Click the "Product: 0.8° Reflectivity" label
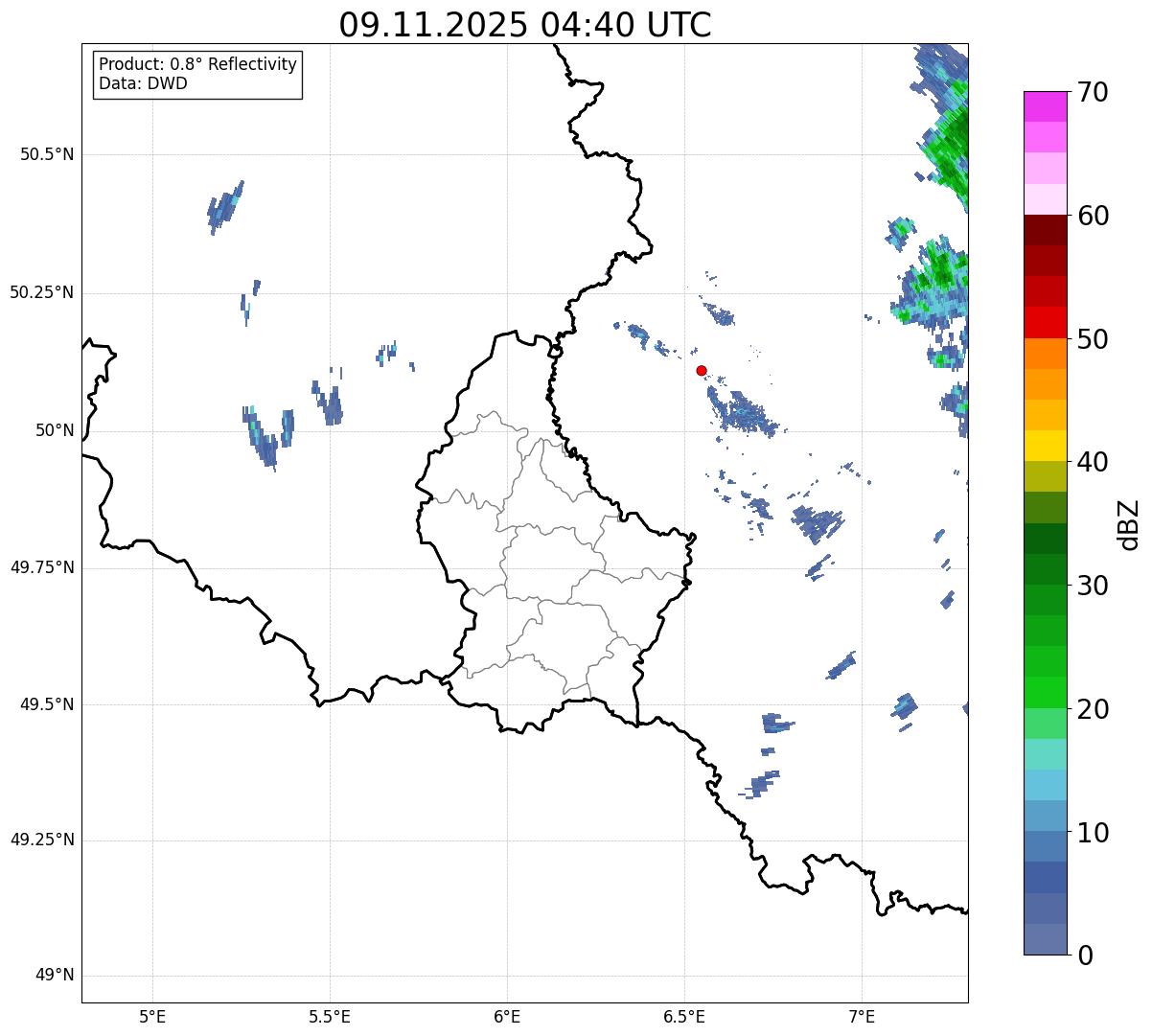This screenshot has height=1036, width=1152. tap(198, 64)
